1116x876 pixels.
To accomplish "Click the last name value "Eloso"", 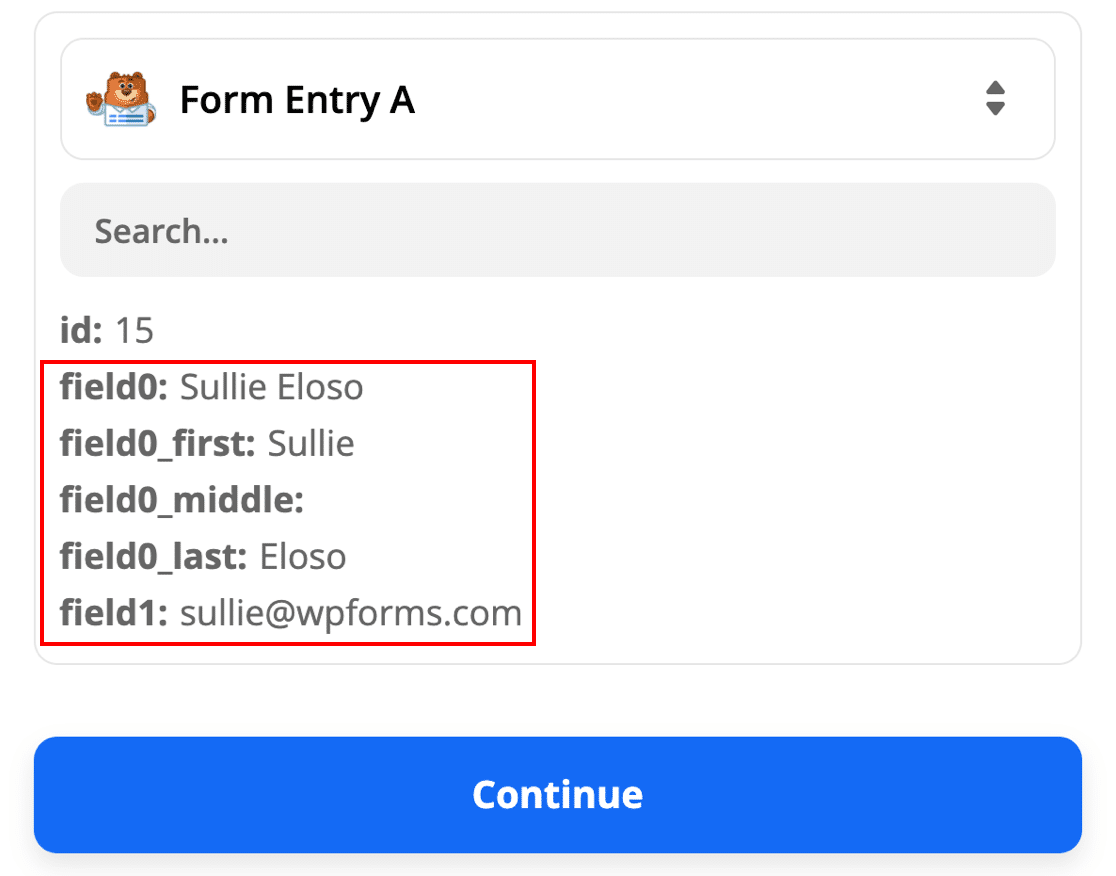I will tap(303, 557).
